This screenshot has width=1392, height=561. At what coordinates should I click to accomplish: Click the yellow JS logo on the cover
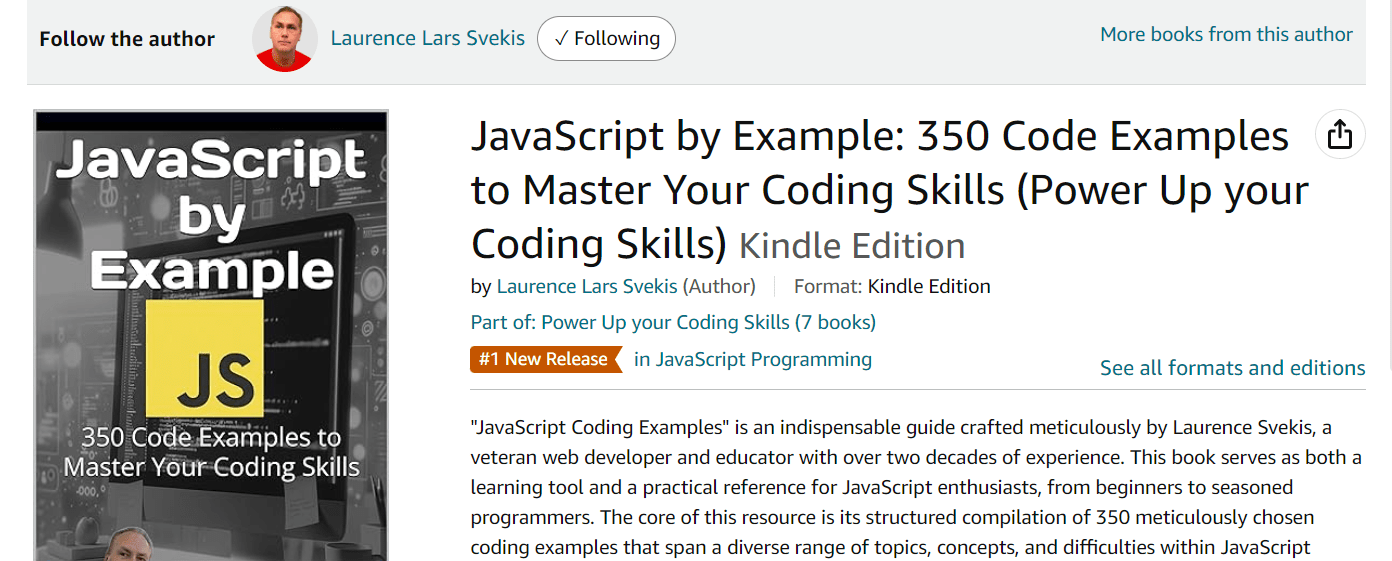pos(205,358)
